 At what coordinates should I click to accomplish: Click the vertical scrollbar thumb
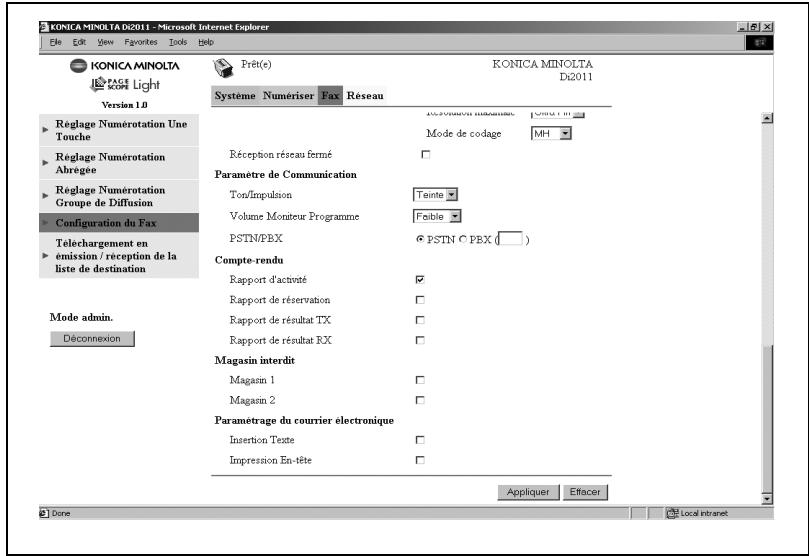tap(767, 418)
